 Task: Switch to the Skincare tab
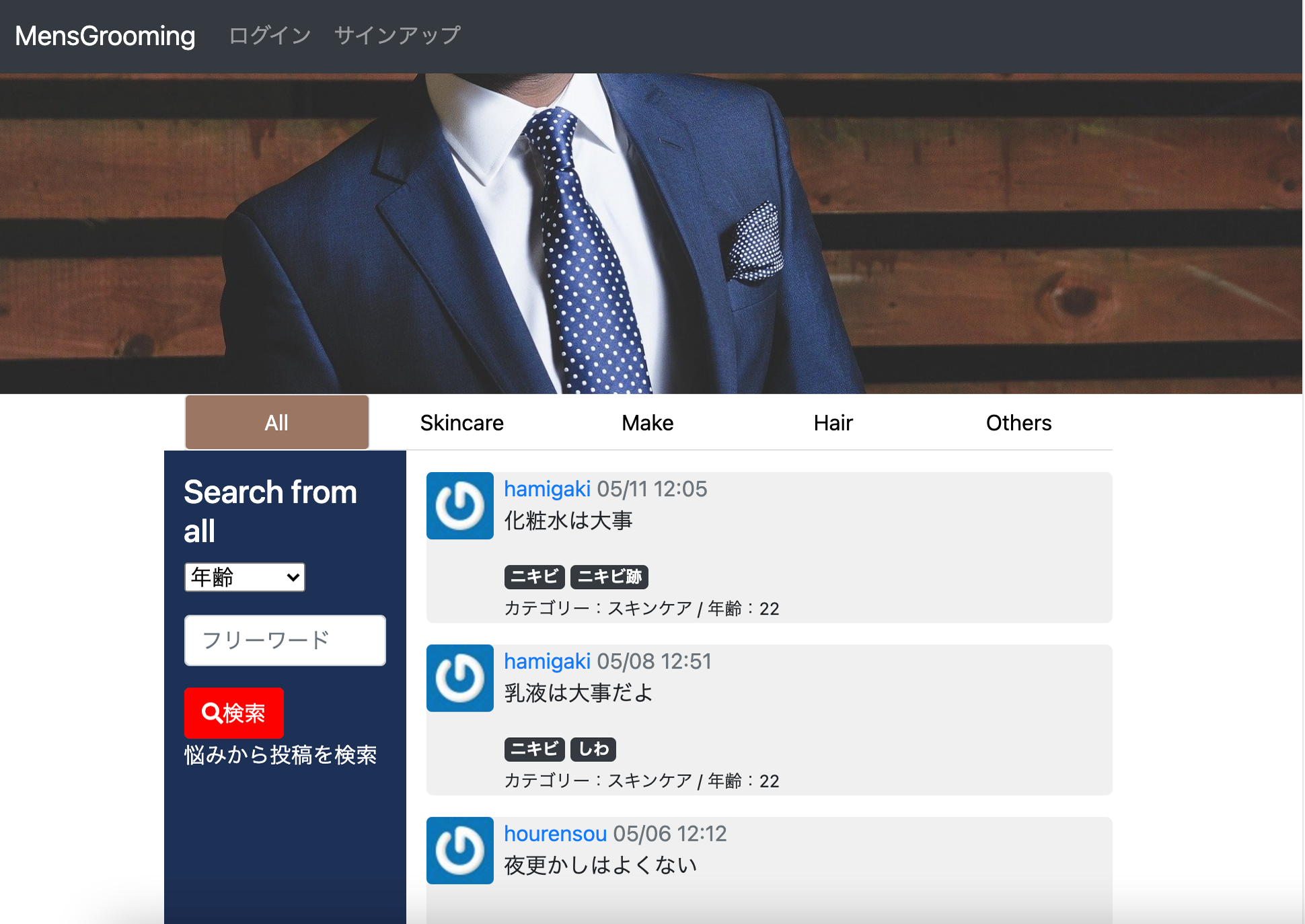click(x=461, y=422)
